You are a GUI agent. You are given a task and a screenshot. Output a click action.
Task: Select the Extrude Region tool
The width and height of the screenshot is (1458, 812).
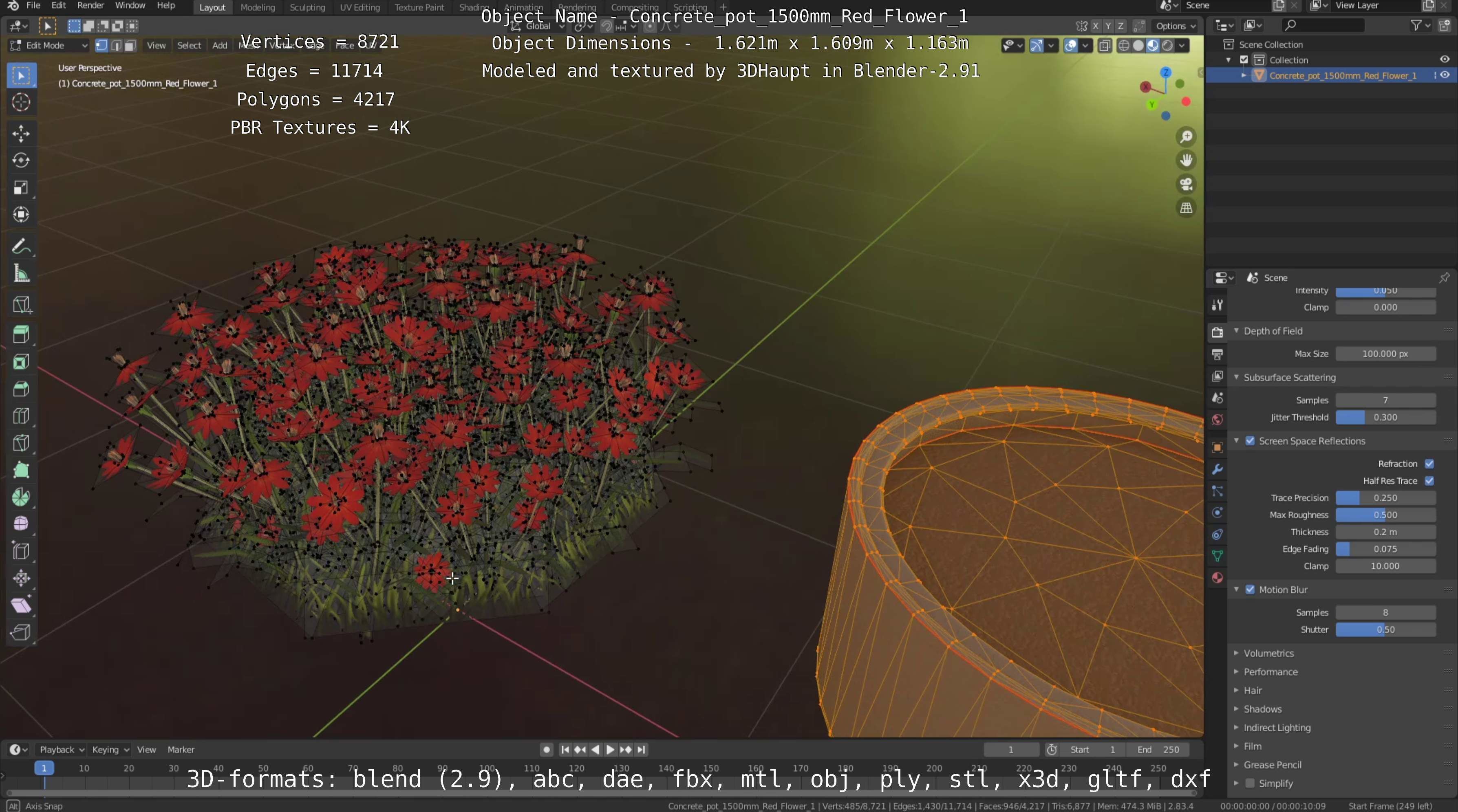click(x=22, y=334)
